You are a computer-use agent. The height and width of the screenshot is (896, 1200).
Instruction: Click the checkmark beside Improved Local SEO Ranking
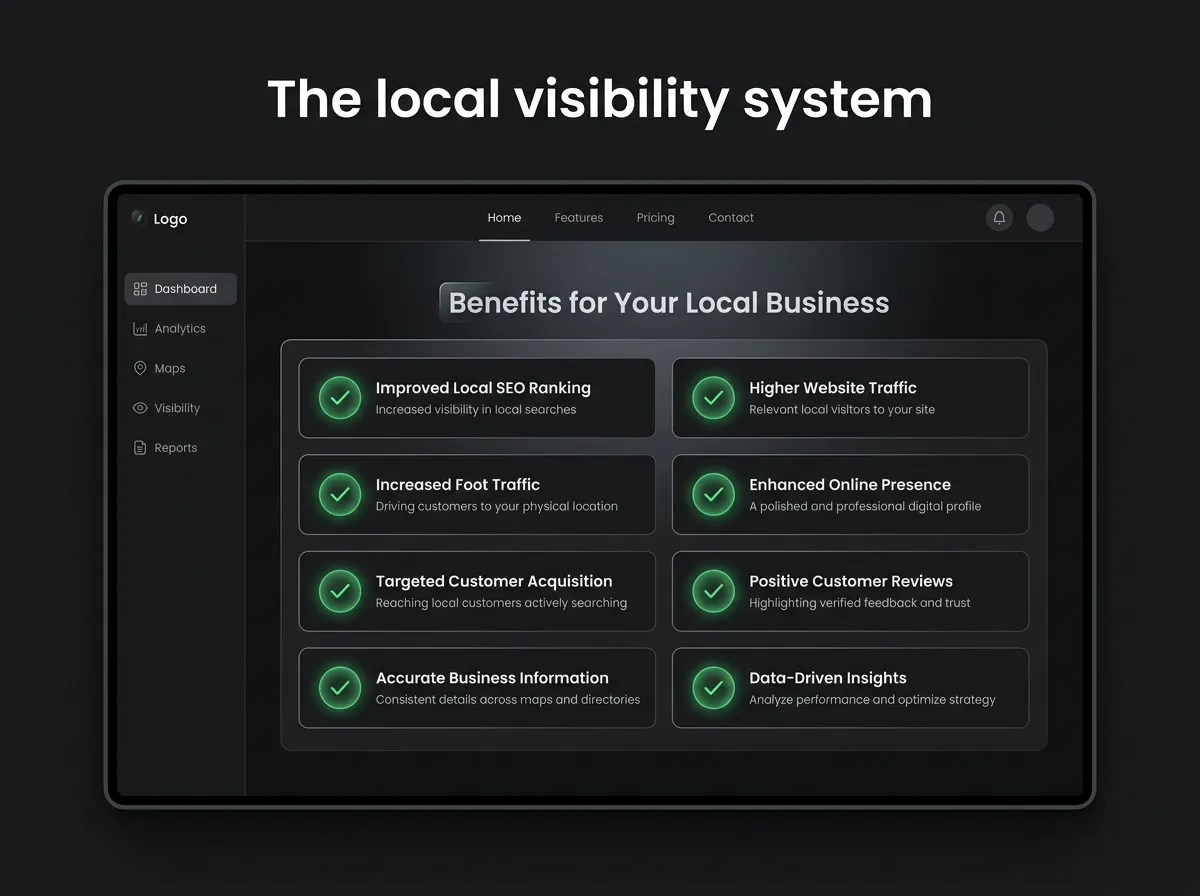pos(340,398)
